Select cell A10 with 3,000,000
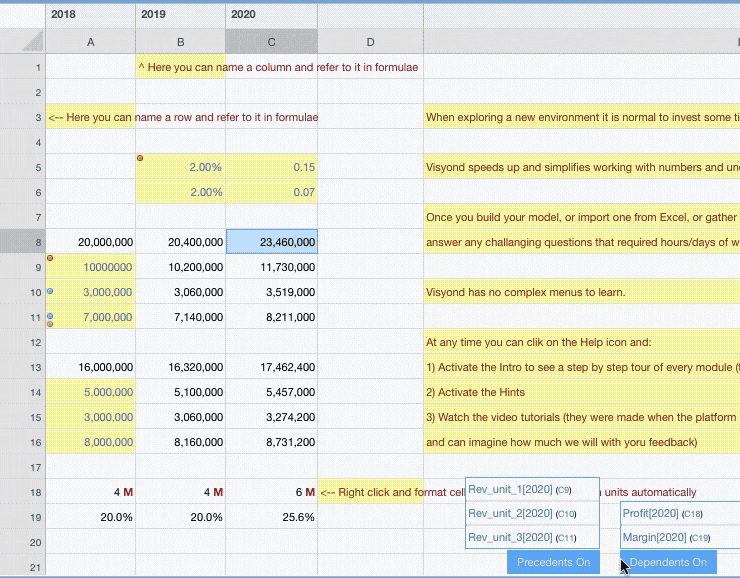 (x=91, y=292)
